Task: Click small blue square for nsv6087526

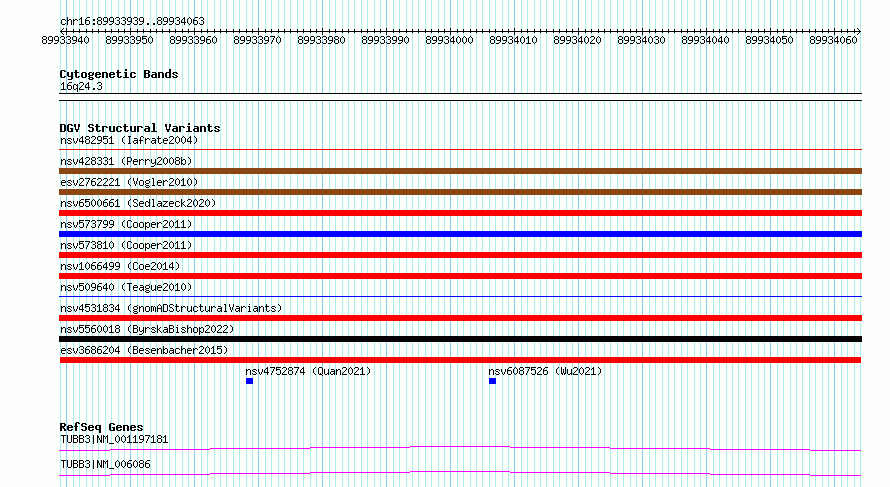Action: 492,381
